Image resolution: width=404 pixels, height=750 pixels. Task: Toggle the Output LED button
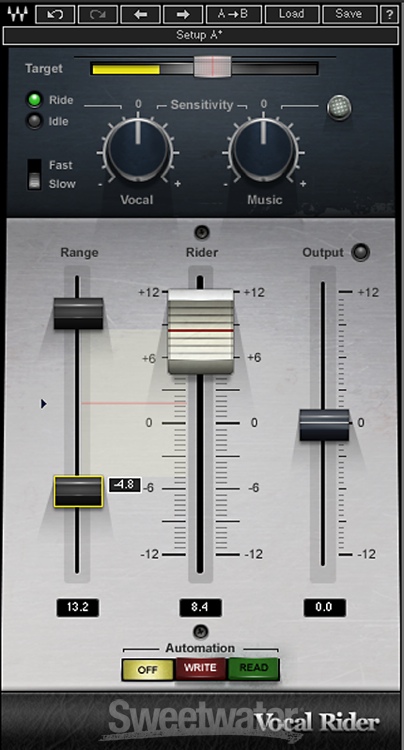pos(360,253)
